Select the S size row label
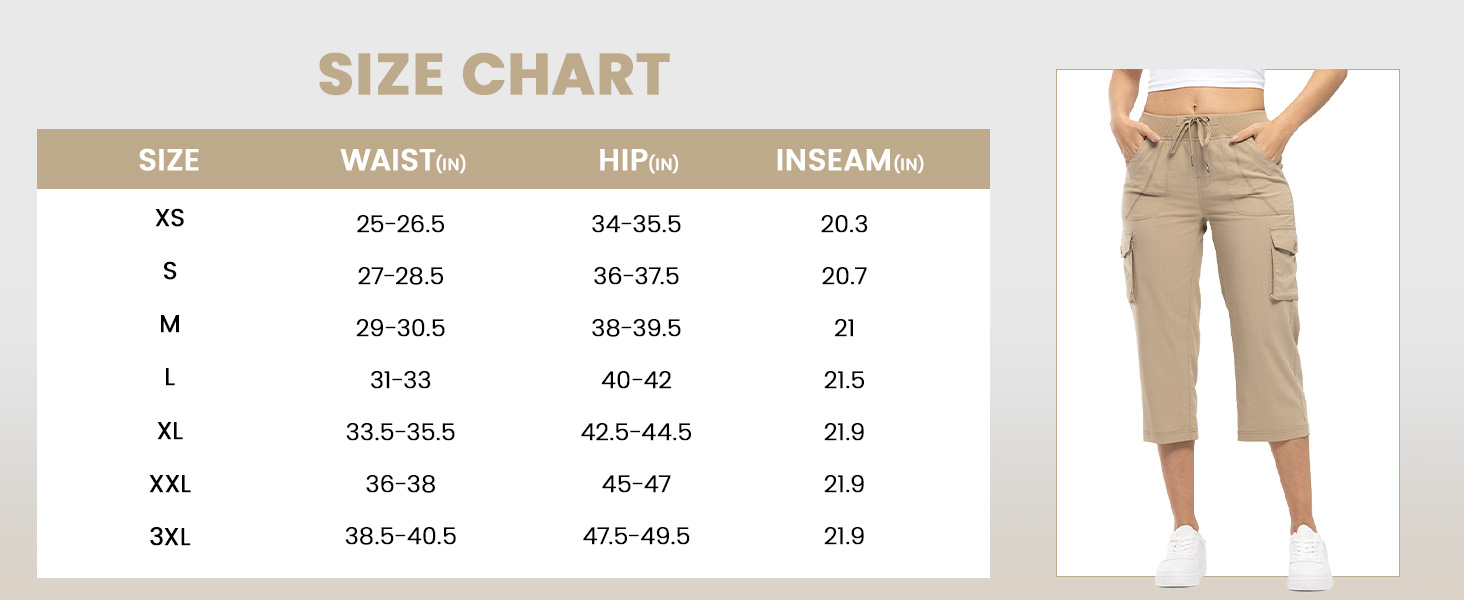1464x600 pixels. point(170,271)
